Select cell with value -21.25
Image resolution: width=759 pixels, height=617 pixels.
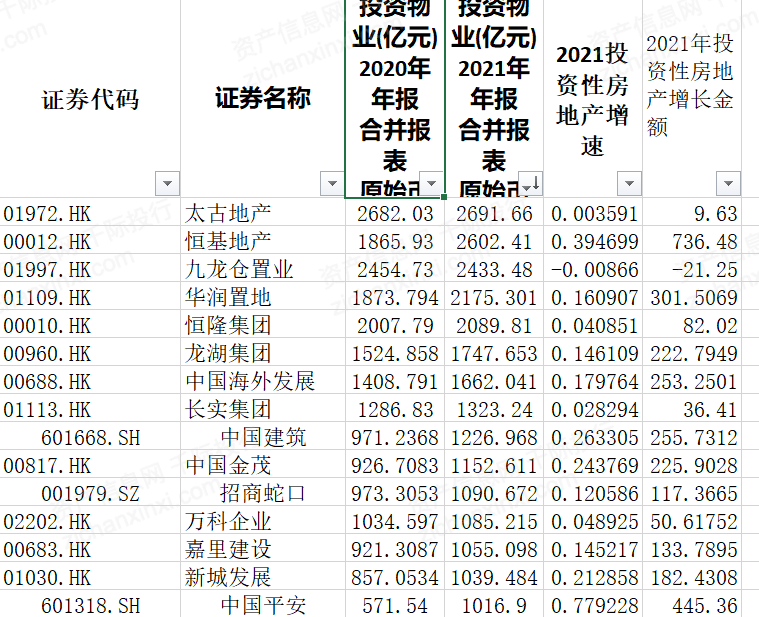coord(692,268)
